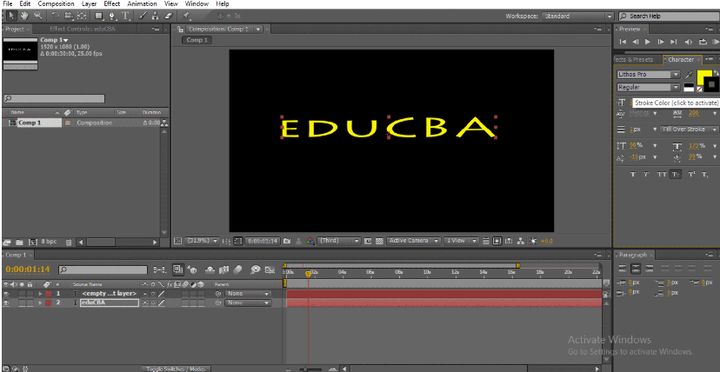Click Play in the Preview panel
The image size is (720, 372).
tap(648, 42)
